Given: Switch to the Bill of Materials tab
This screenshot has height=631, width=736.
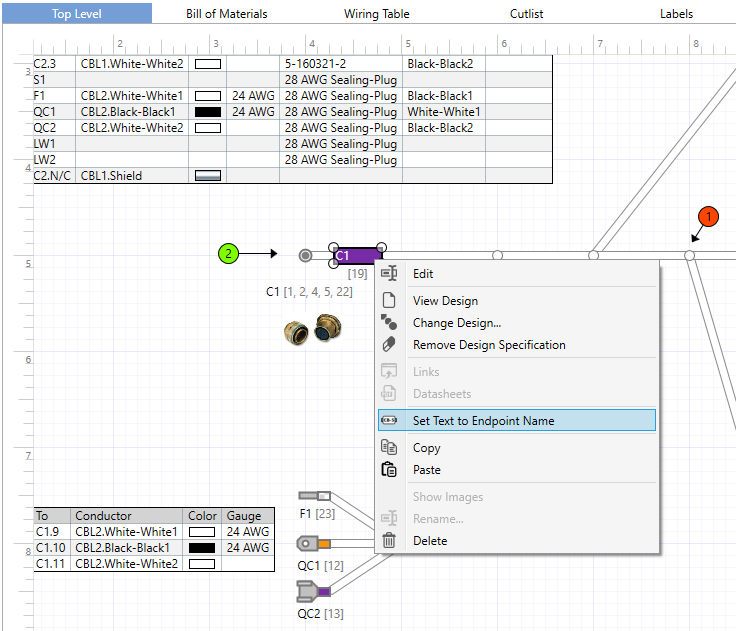Looking at the screenshot, I should click(227, 14).
